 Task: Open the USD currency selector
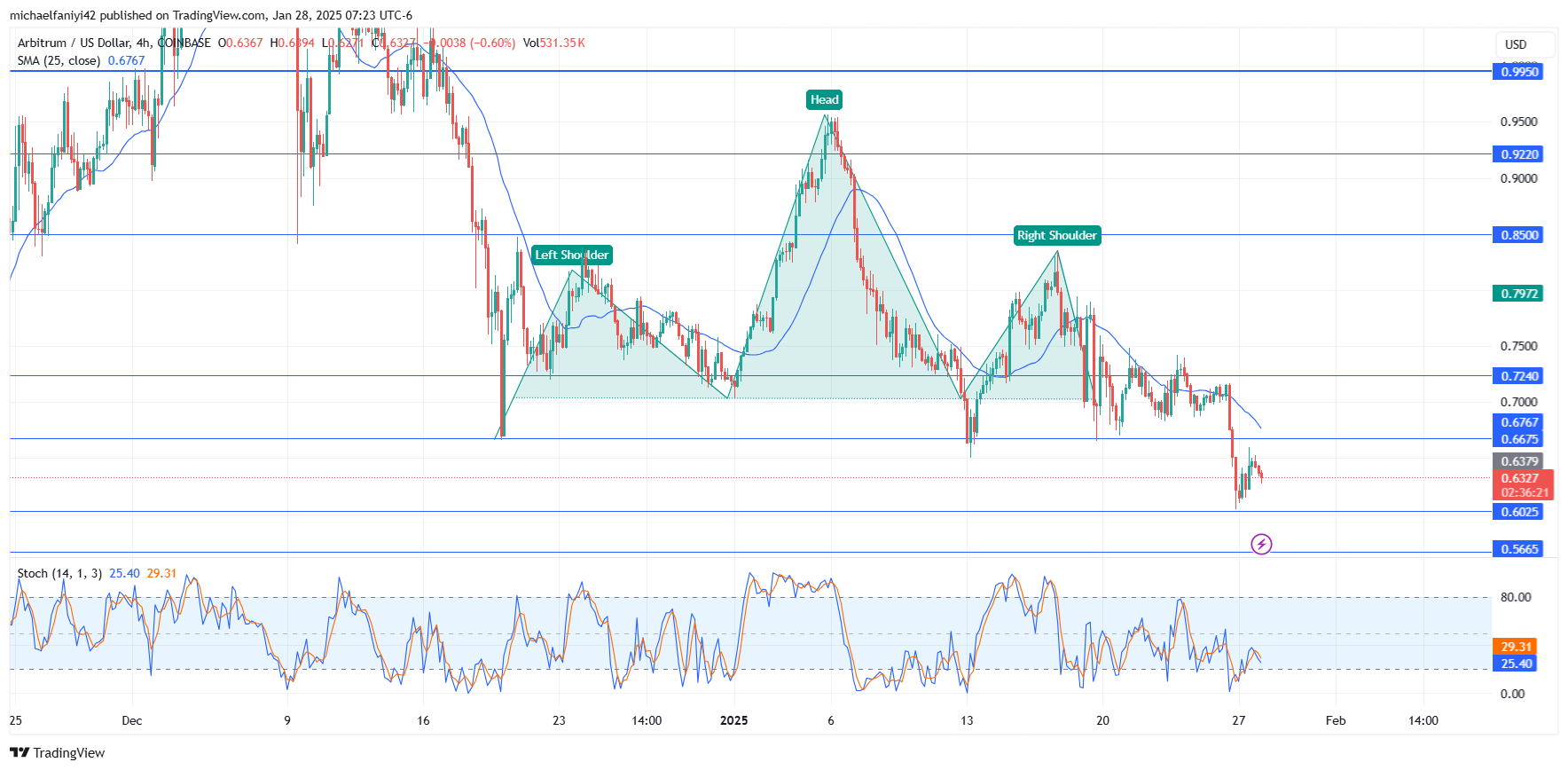(1525, 44)
